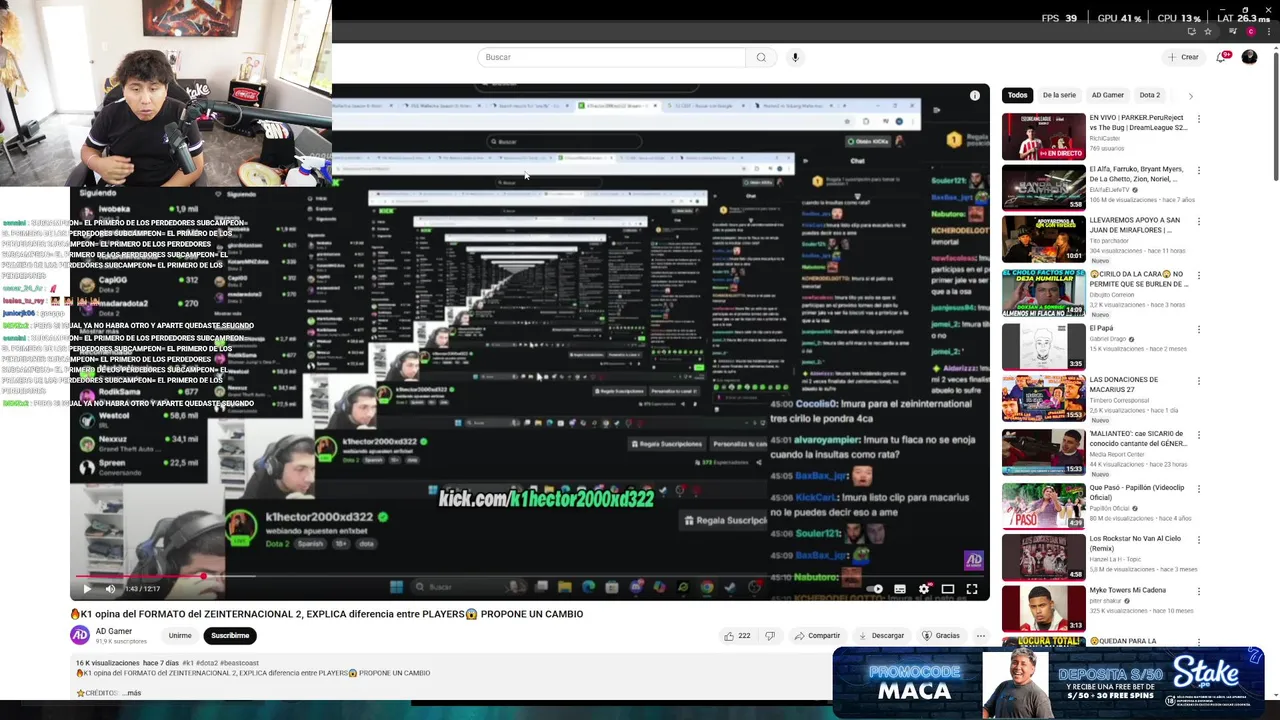Image resolution: width=1280 pixels, height=720 pixels.
Task: Open the notifications bell with 9+ badge
Action: pyautogui.click(x=1221, y=57)
